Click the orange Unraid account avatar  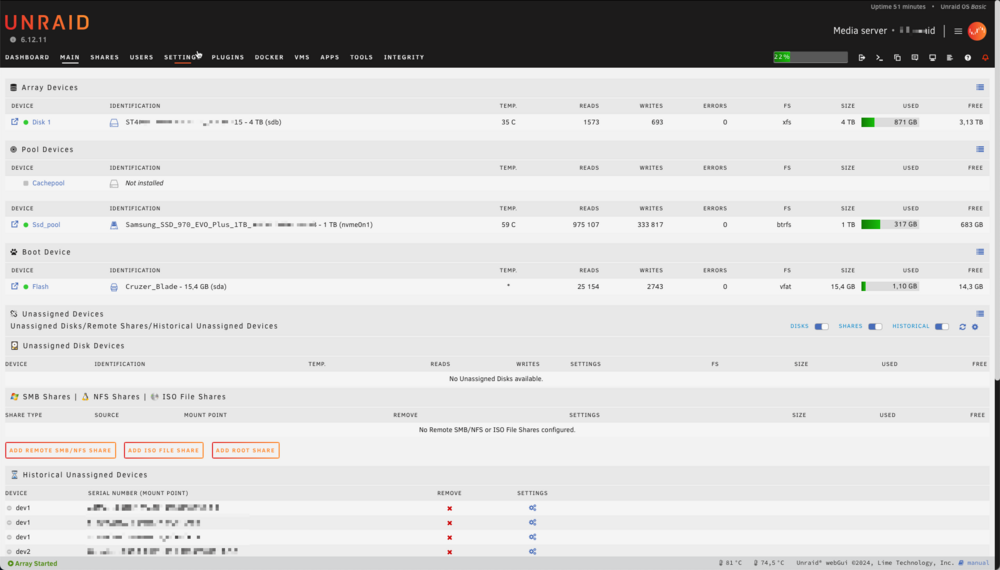[x=977, y=31]
